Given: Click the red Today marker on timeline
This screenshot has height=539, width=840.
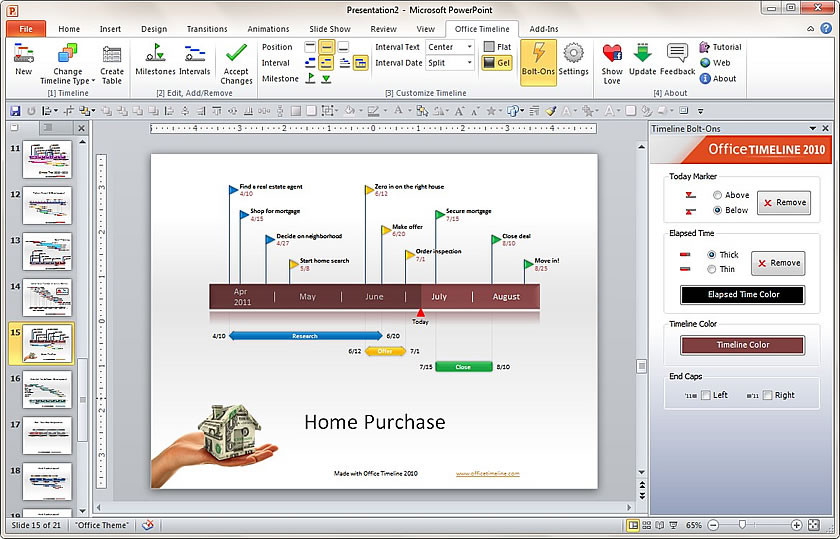Looking at the screenshot, I should pyautogui.click(x=421, y=313).
